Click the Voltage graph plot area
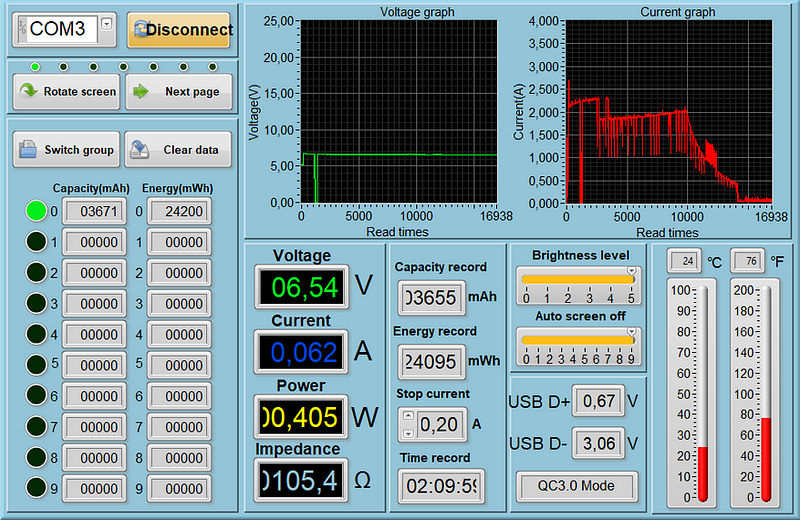This screenshot has width=800, height=520. tap(399, 111)
